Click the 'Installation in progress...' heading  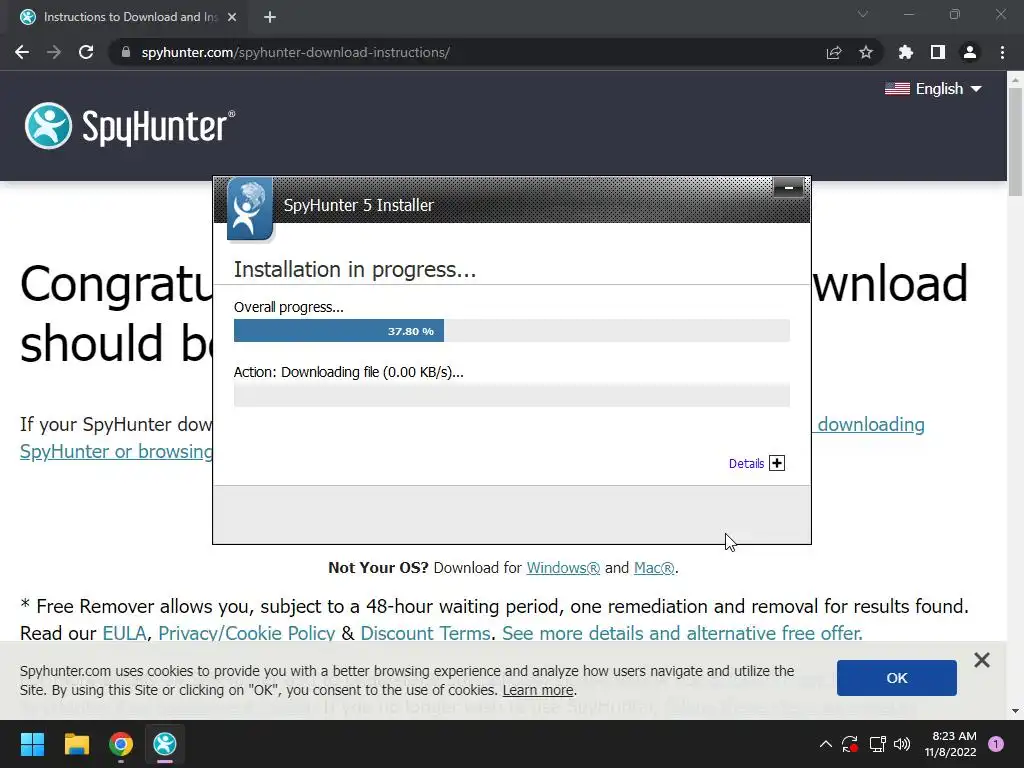(355, 269)
